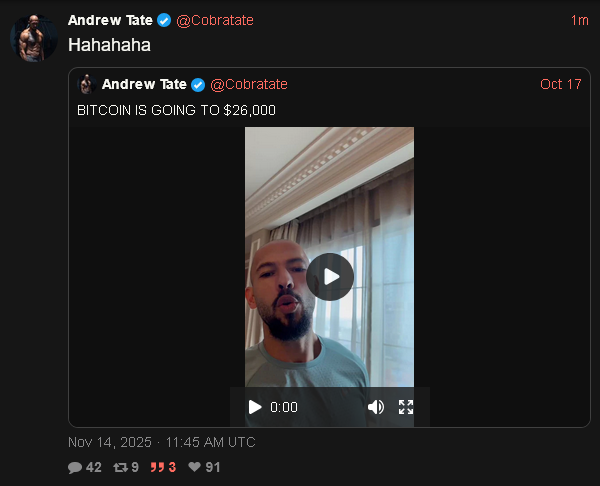This screenshot has height=486, width=600.
Task: Click verified badge beside top Andrew Tate name
Action: click(164, 20)
